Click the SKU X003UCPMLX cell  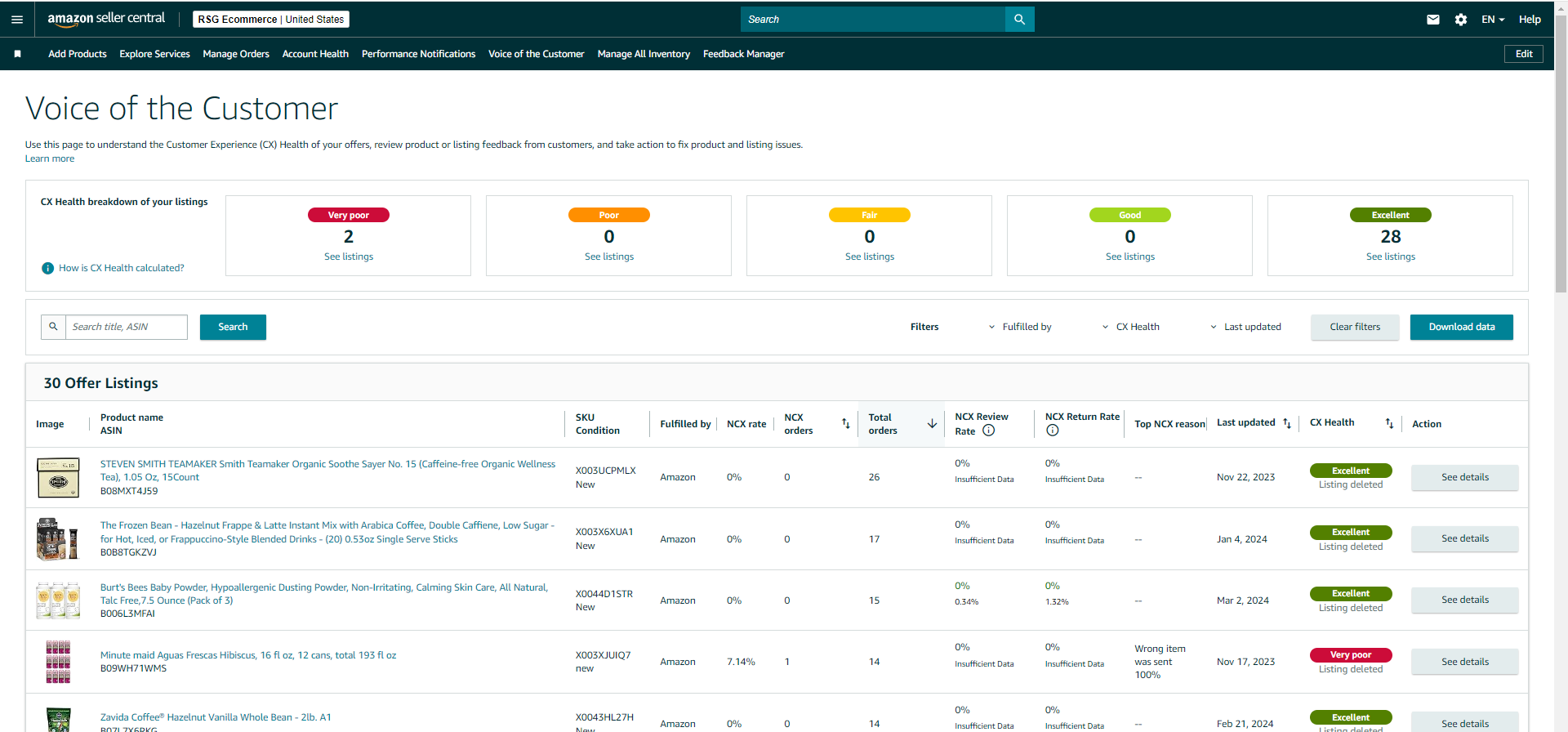pyautogui.click(x=606, y=471)
